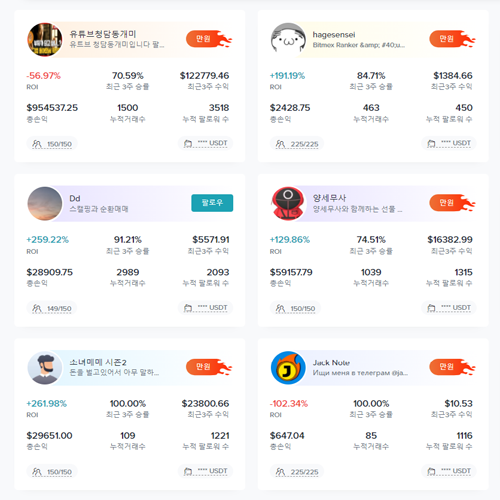Click USDT wallet icon on Dd card
Image resolution: width=500 pixels, height=500 pixels.
[x=188, y=308]
